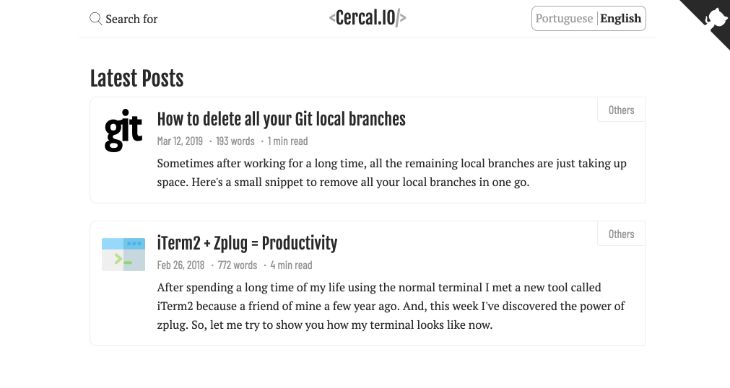Click the iTerm2 post excerpt paragraph
Screen dimensions: 730x388
click(x=391, y=306)
